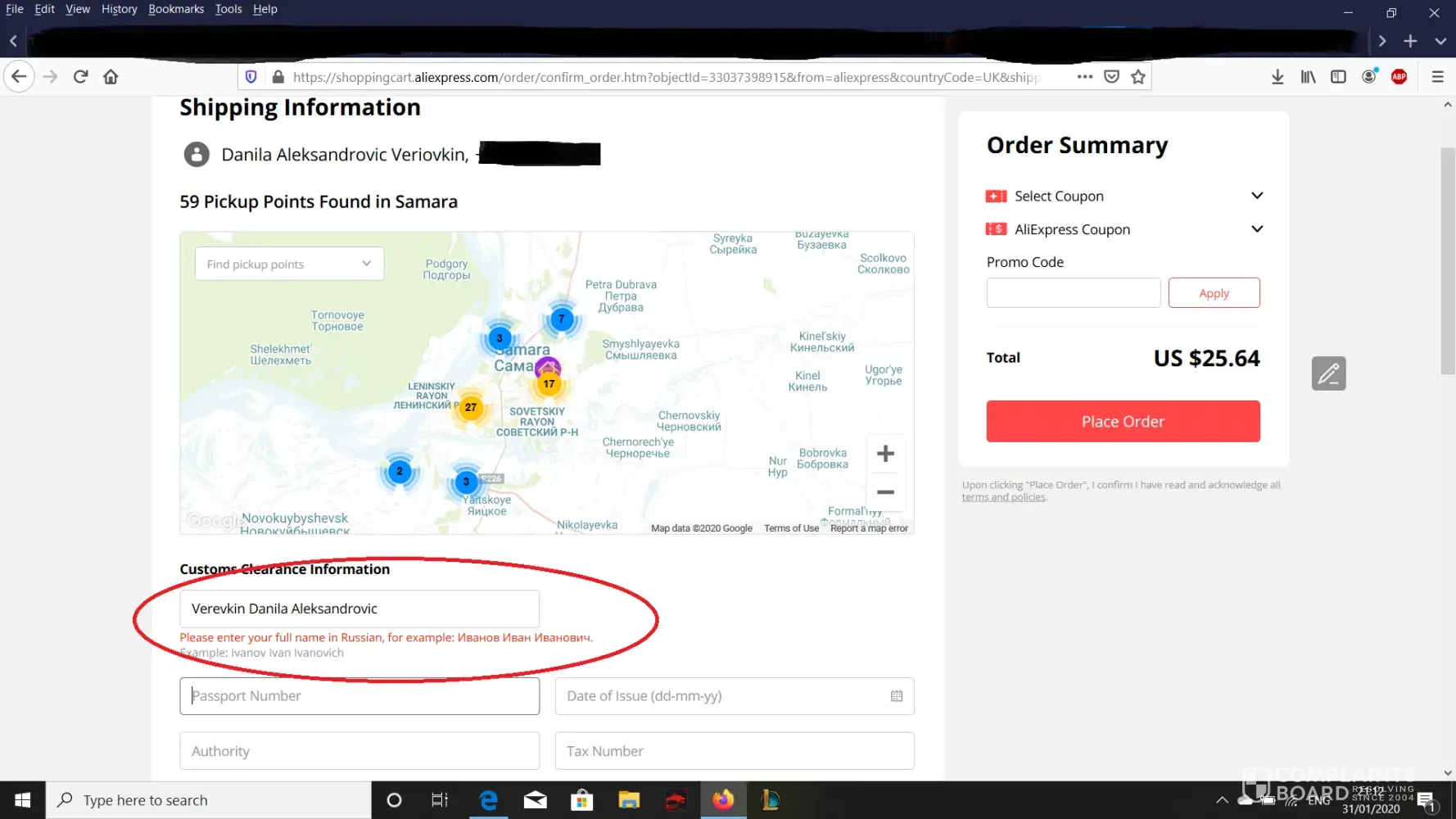1456x819 pixels.
Task: Open the Downloads panel
Action: tap(1277, 77)
